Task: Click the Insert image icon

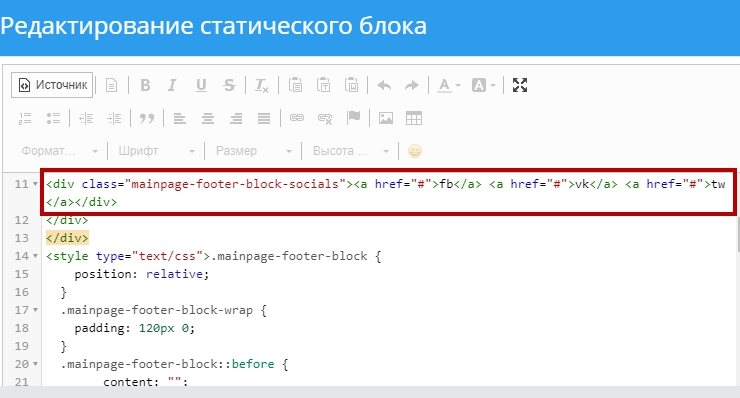Action: click(386, 119)
